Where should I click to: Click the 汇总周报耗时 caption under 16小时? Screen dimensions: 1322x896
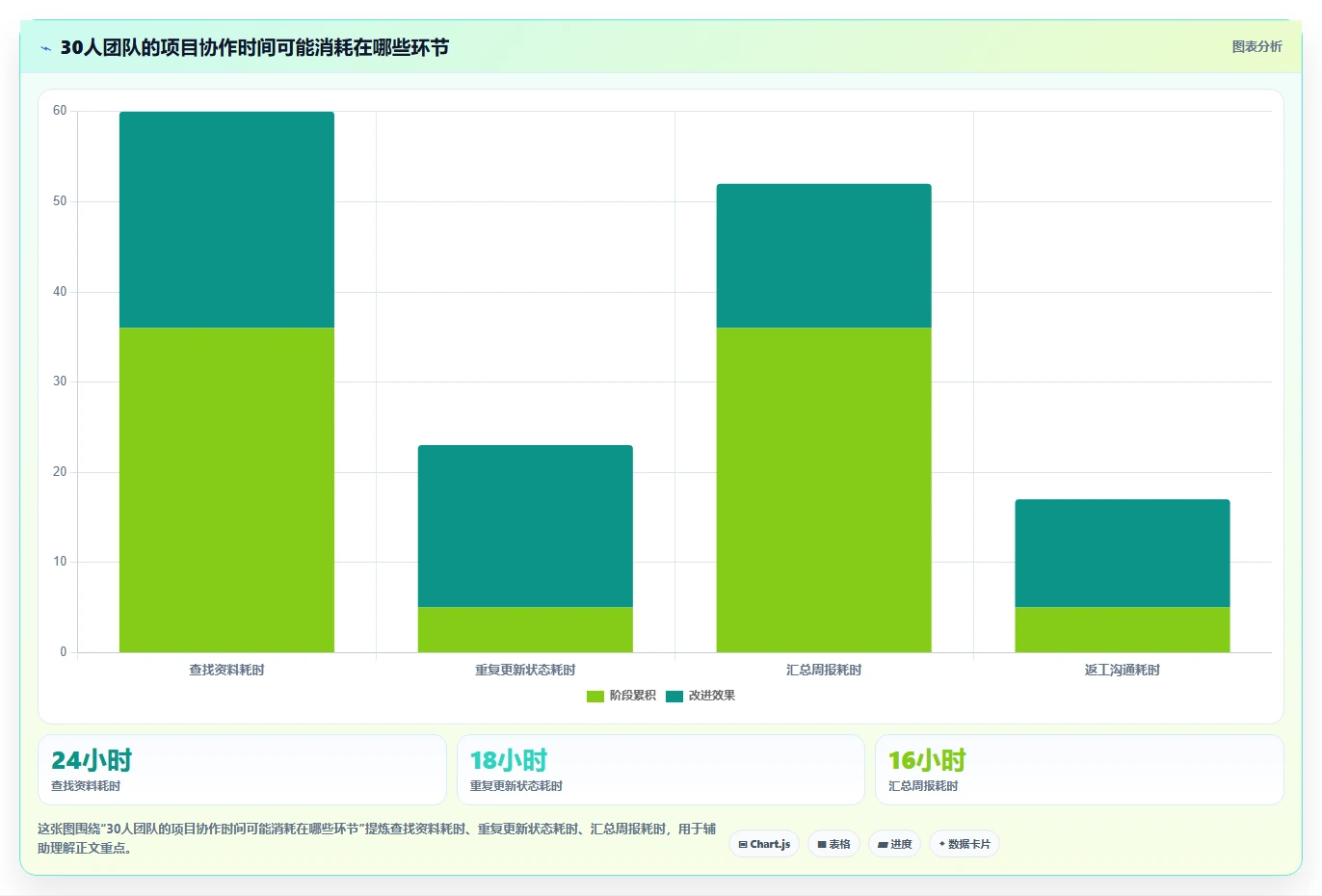pyautogui.click(x=923, y=786)
